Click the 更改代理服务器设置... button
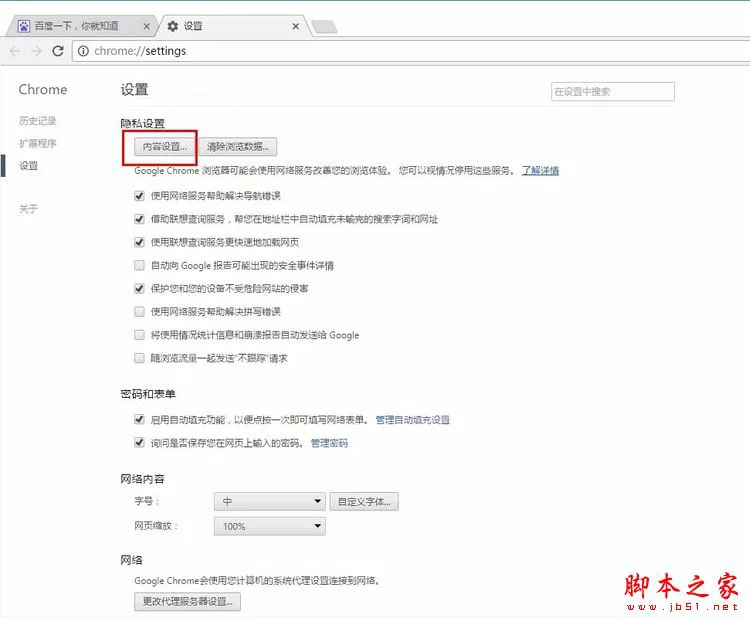This screenshot has height=618, width=750. coord(188,601)
